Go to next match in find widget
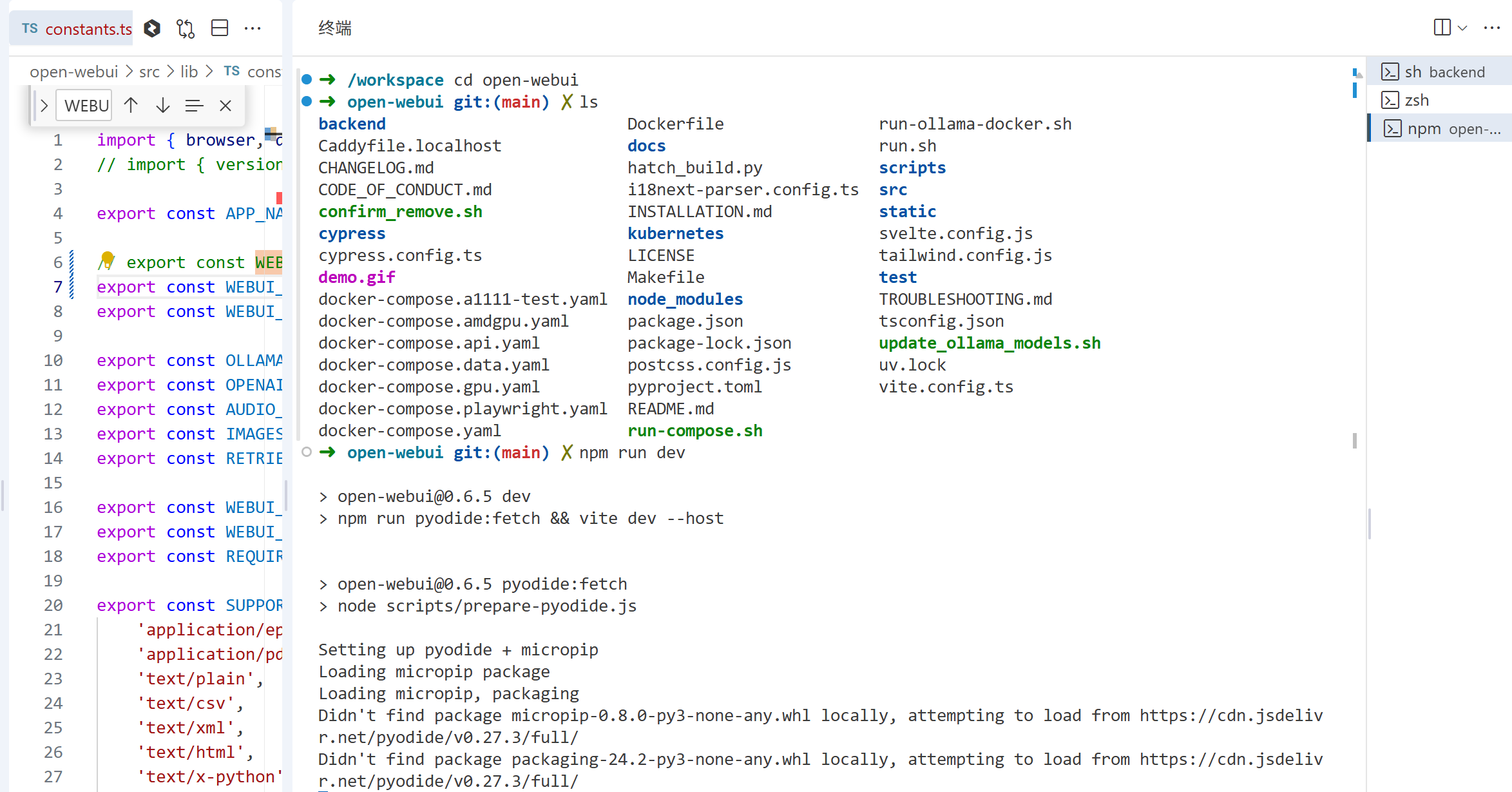Viewport: 1512px width, 792px height. pos(163,105)
